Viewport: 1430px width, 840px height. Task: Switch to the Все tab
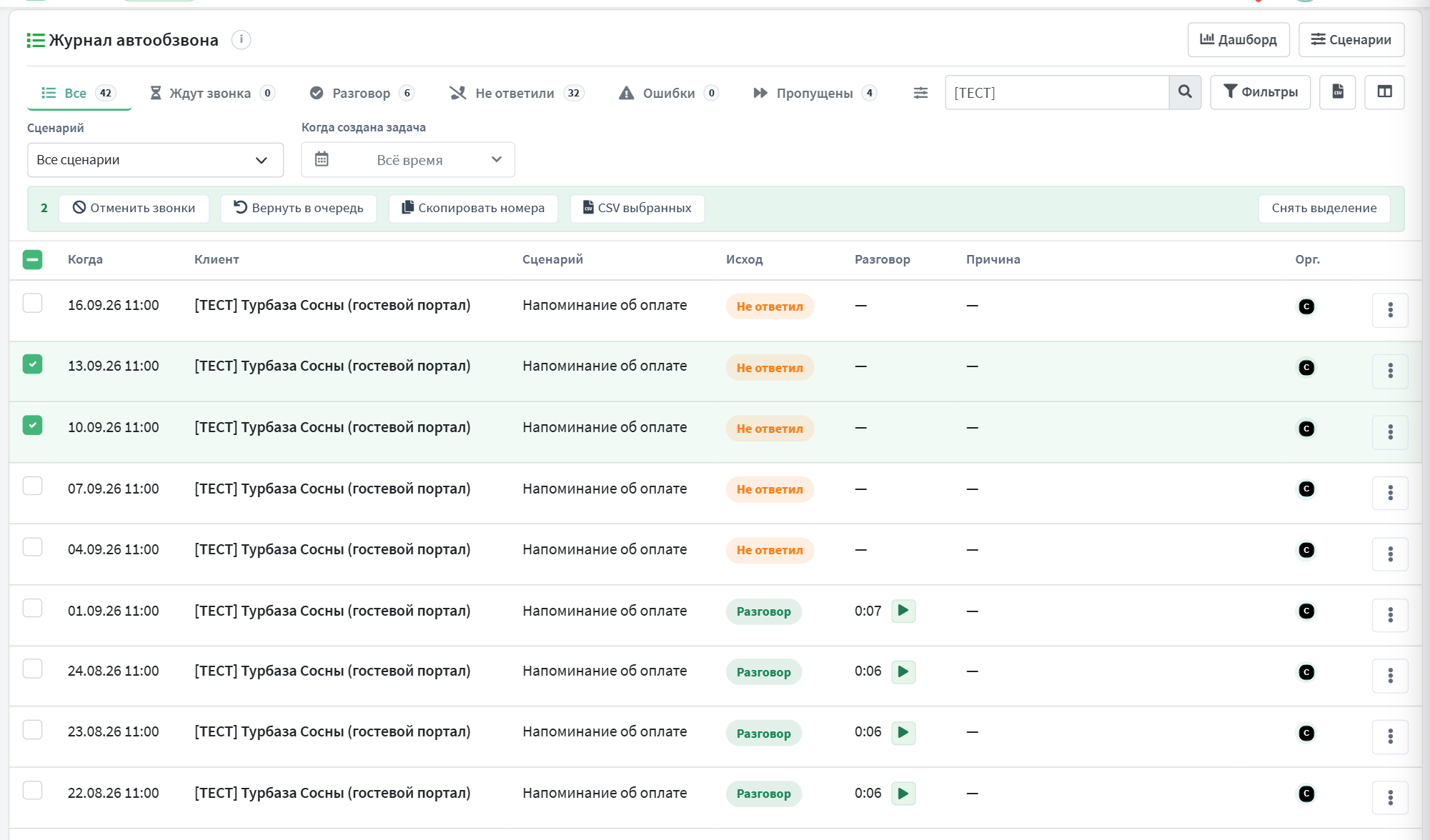79,93
